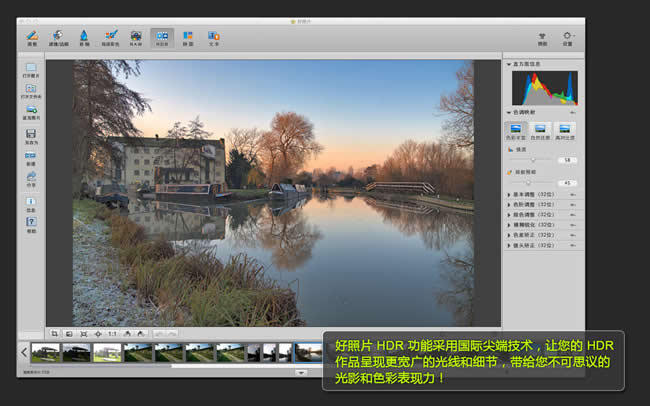Click the recent pictures icon in sidebar
The width and height of the screenshot is (650, 406).
pos(31,112)
